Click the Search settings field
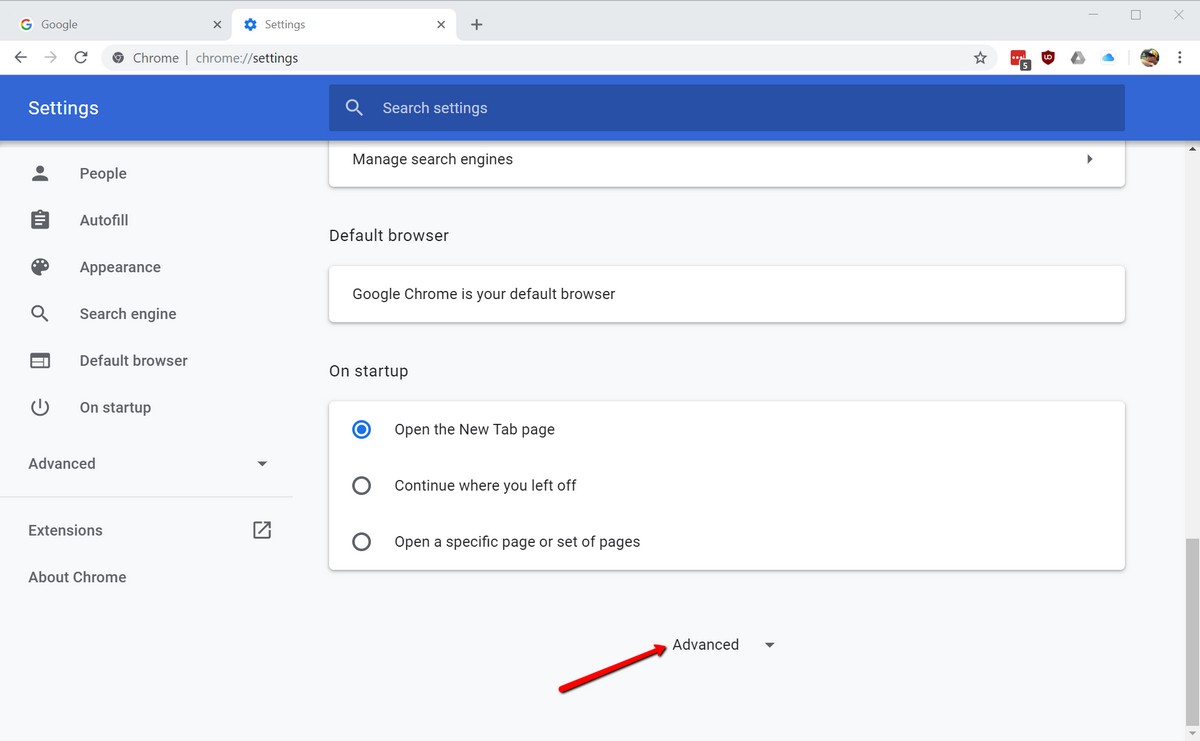 726,108
